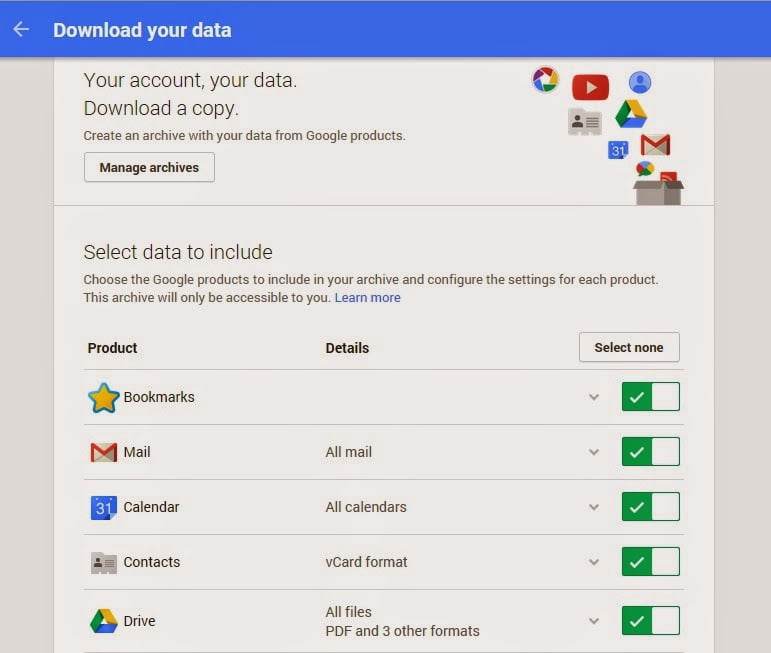Image resolution: width=771 pixels, height=653 pixels.
Task: Click the Details column header
Action: [347, 348]
